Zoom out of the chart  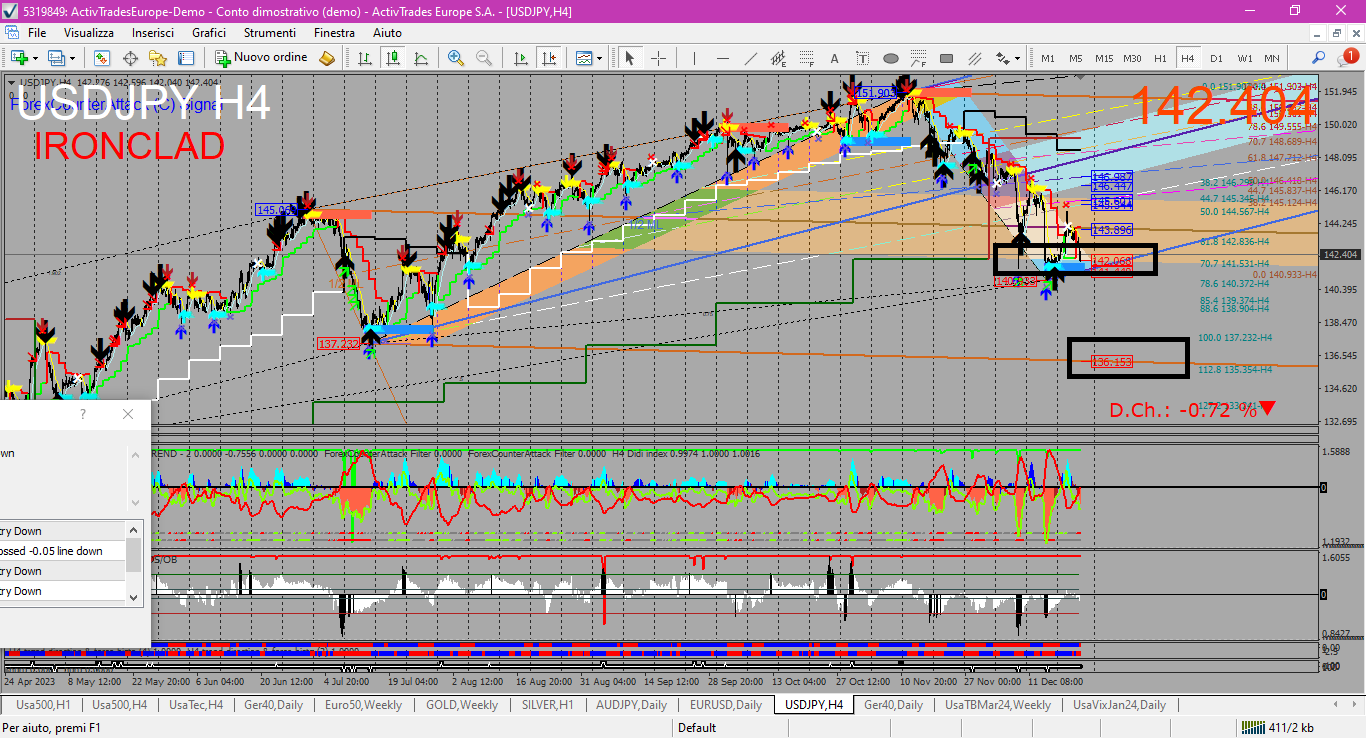[484, 58]
